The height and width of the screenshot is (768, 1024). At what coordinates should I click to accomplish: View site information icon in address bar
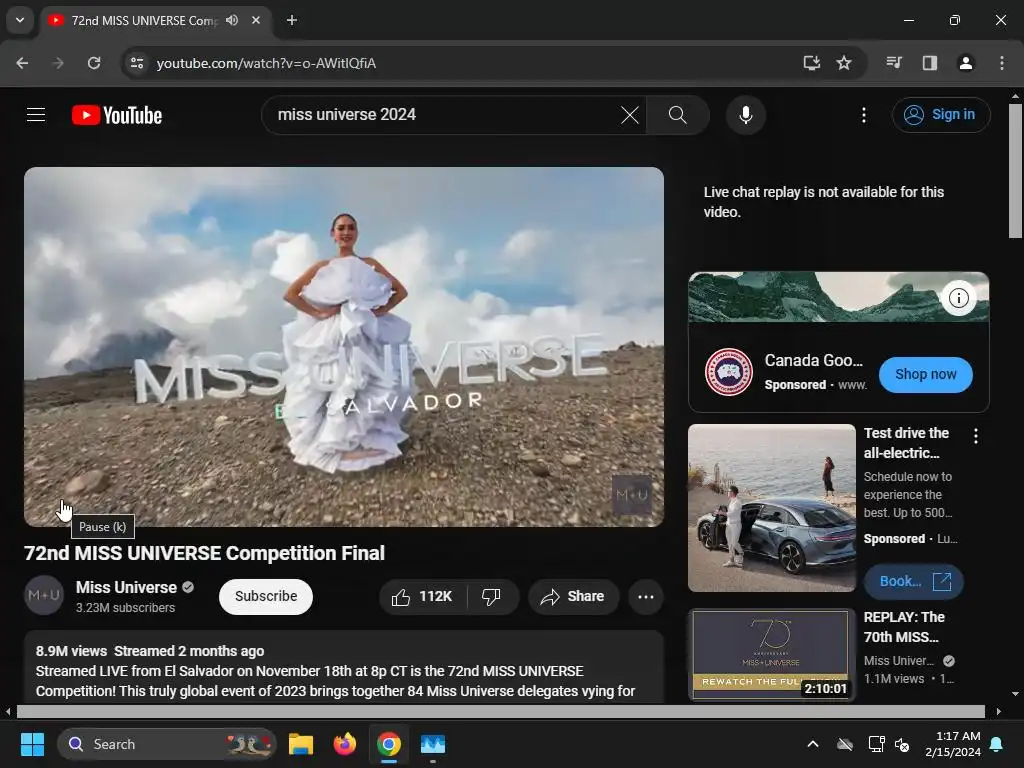tap(136, 63)
